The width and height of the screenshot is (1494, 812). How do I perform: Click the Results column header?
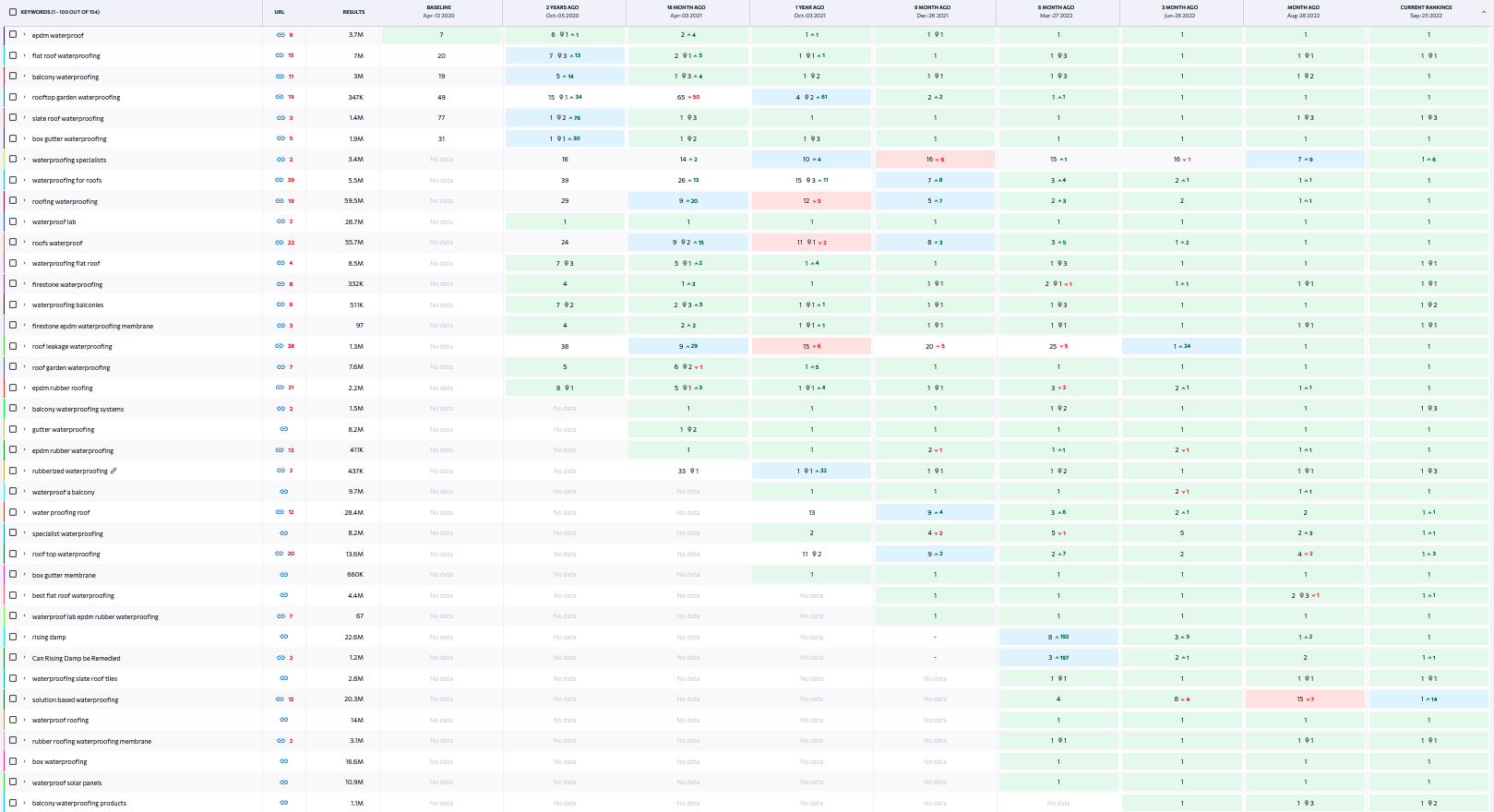353,12
